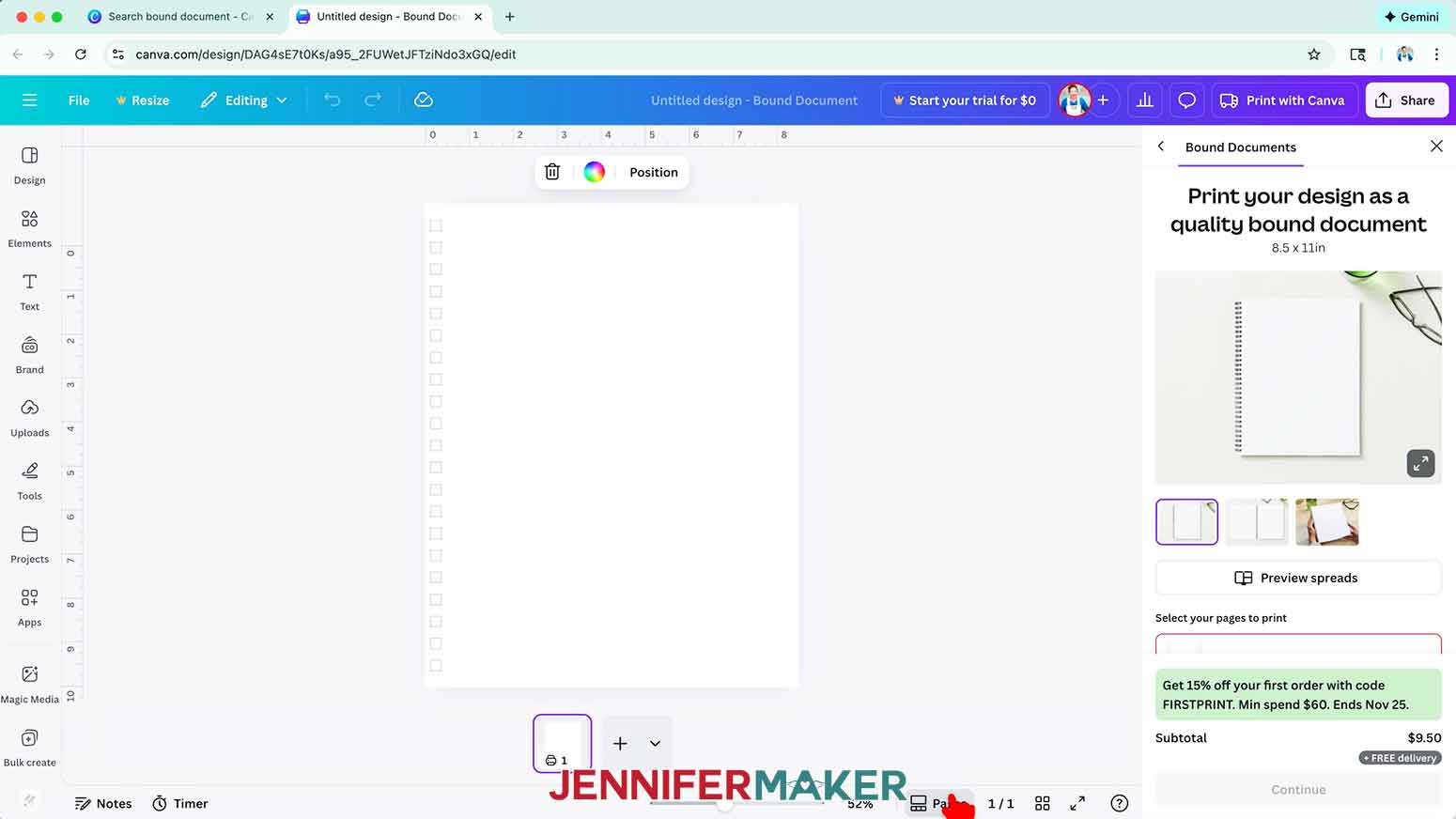Select third hand-held photo preview thumbnail
The image size is (1456, 819).
pyautogui.click(x=1326, y=521)
